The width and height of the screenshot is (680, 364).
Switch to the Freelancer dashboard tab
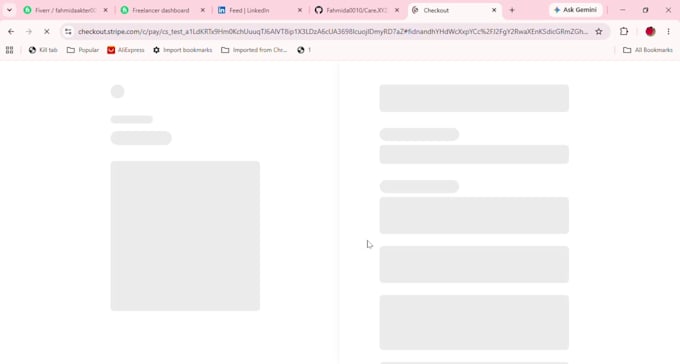click(x=161, y=10)
